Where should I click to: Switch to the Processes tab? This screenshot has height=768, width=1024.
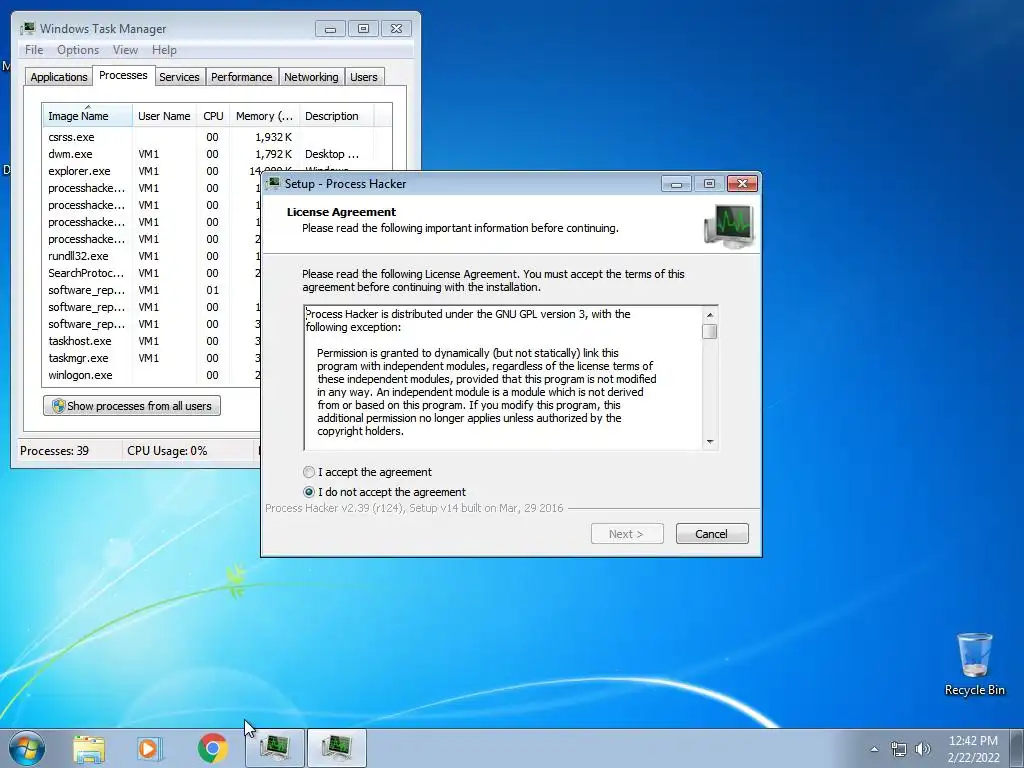pos(123,75)
